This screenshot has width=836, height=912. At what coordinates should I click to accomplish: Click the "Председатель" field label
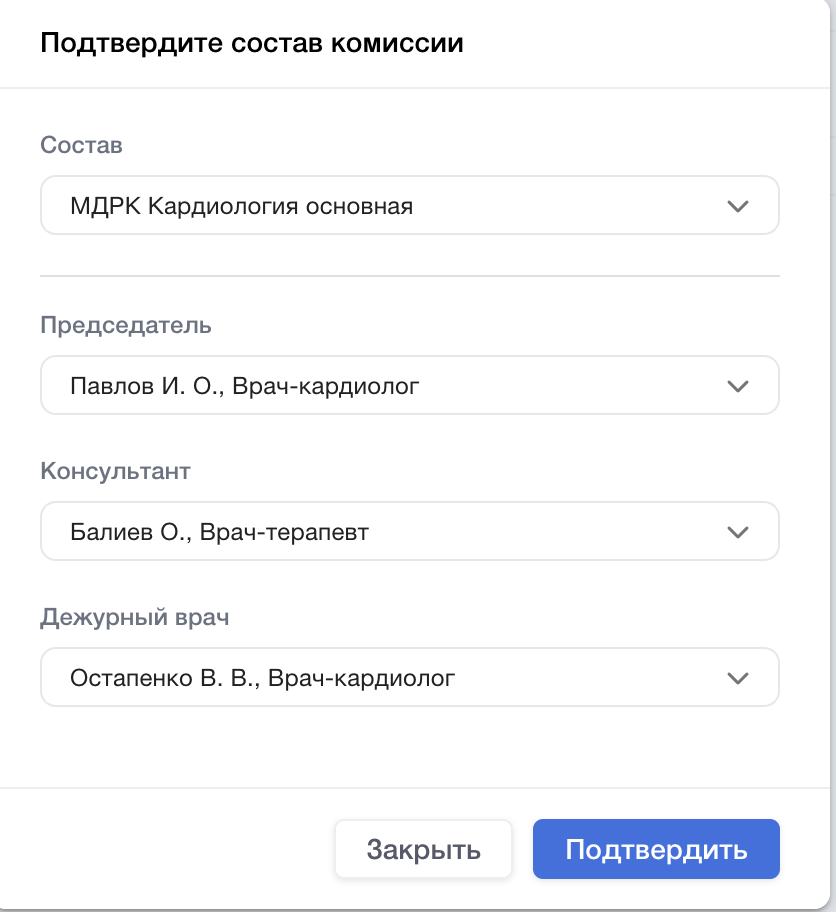pos(125,325)
